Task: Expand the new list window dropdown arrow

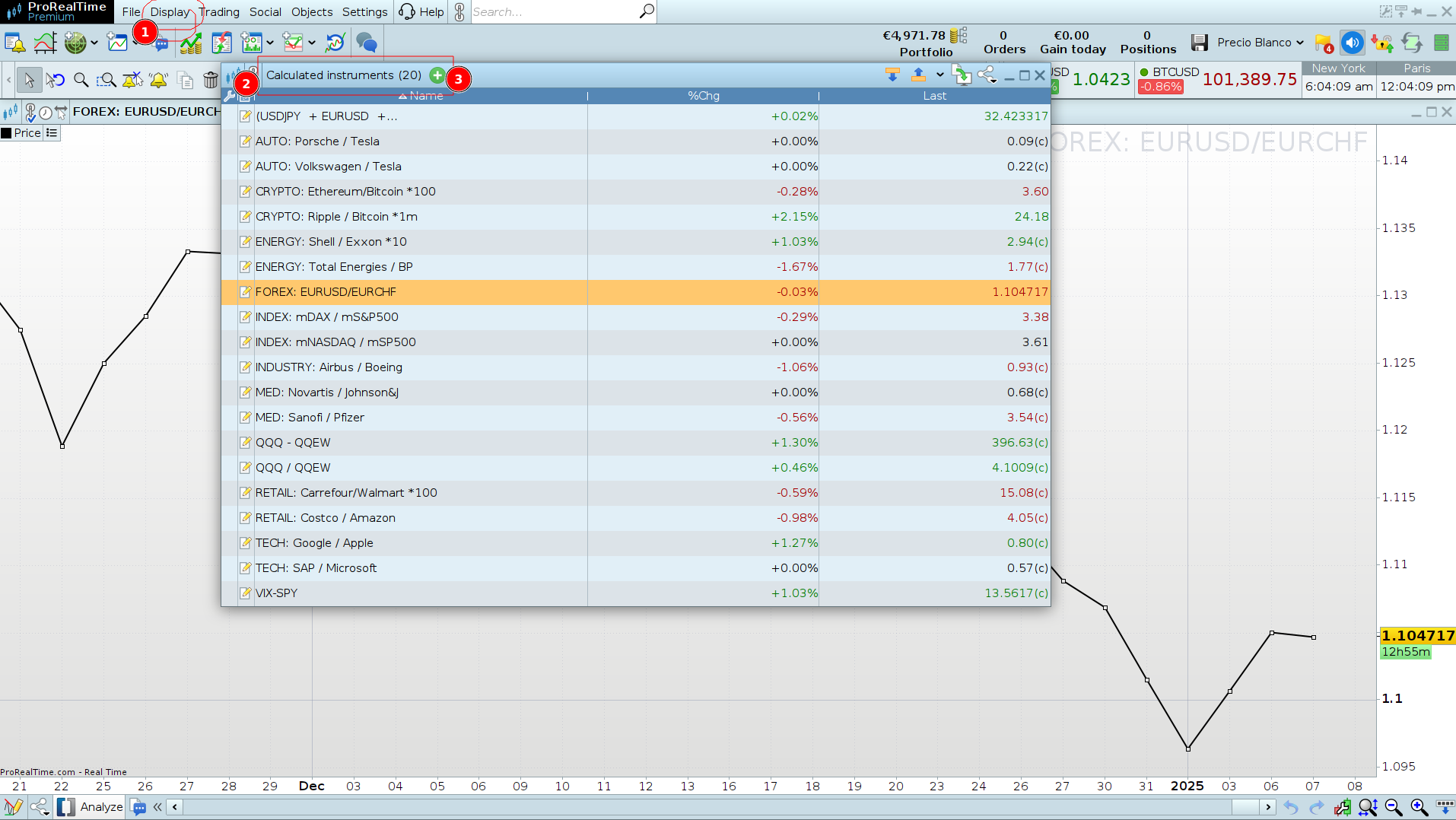Action: (x=270, y=43)
